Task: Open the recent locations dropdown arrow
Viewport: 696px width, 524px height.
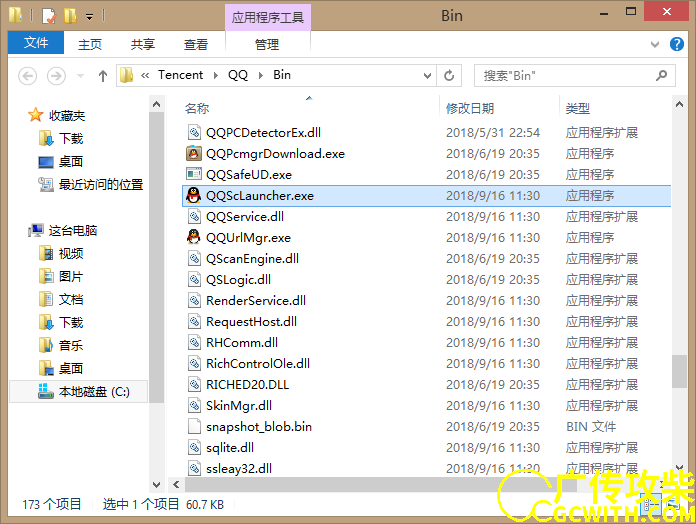Action: pos(80,76)
